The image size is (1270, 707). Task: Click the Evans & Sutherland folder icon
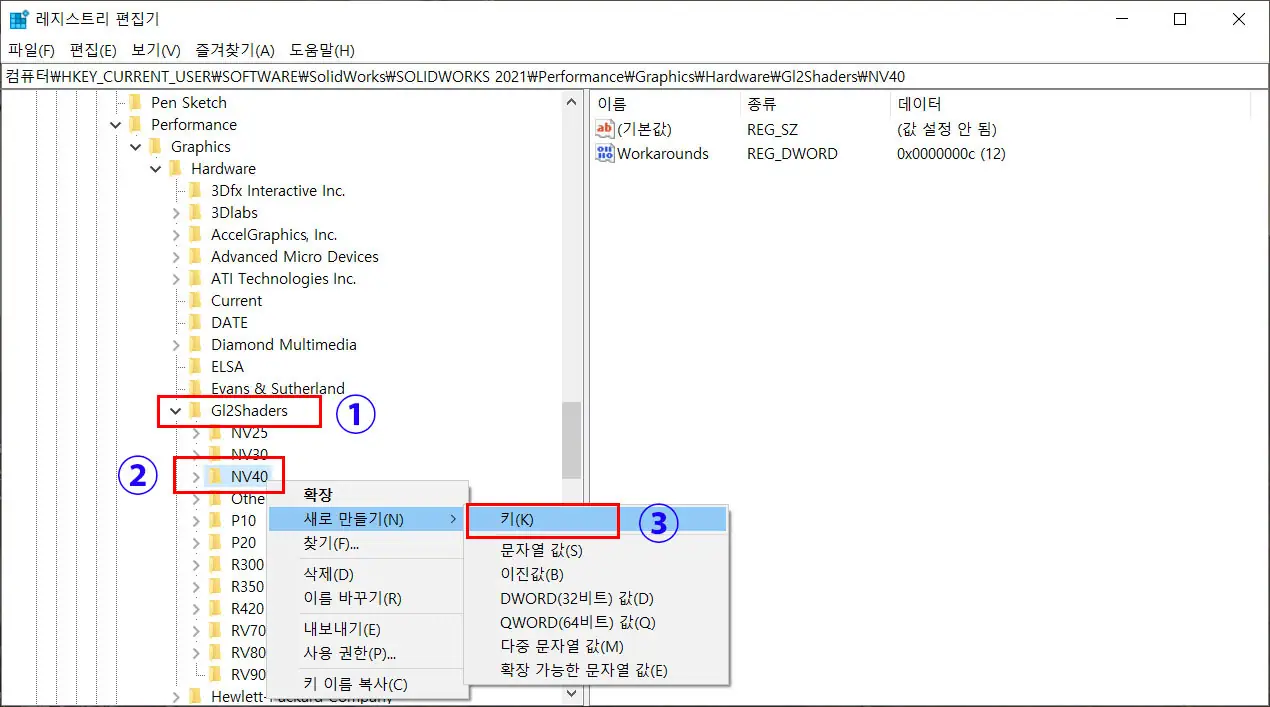195,388
